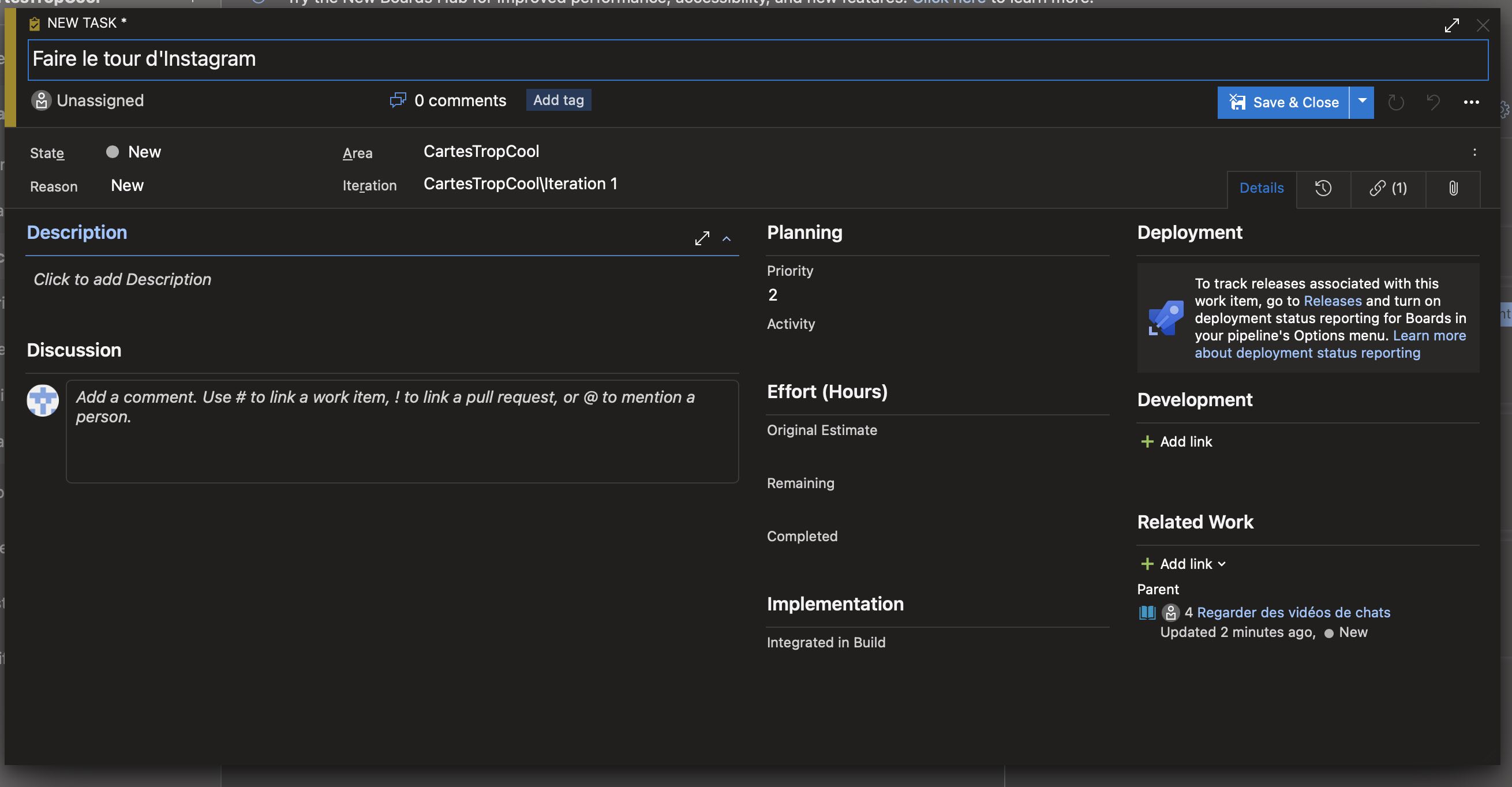This screenshot has width=1512, height=787.
Task: Click the Discussion heading
Action: [74, 350]
